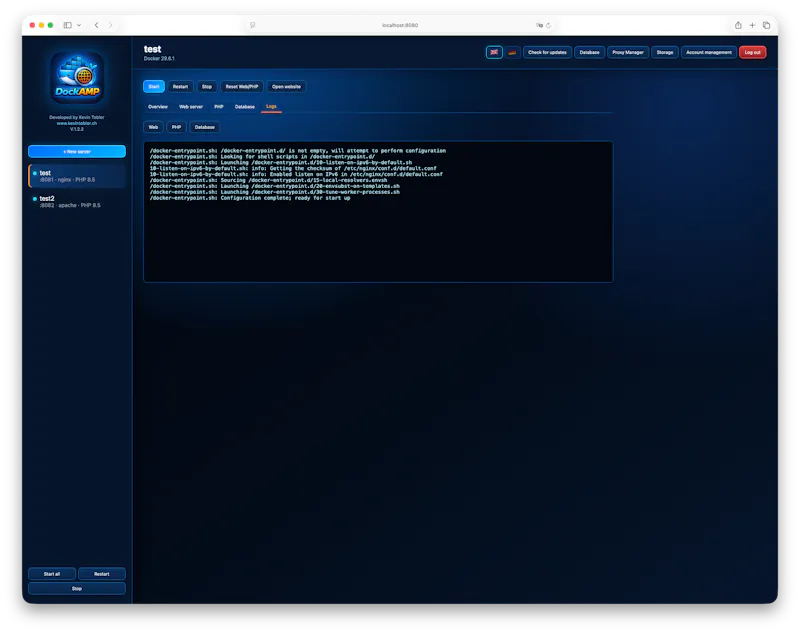Reload the page with the refresh icon
Screen dimensions: 800x633
click(548, 25)
